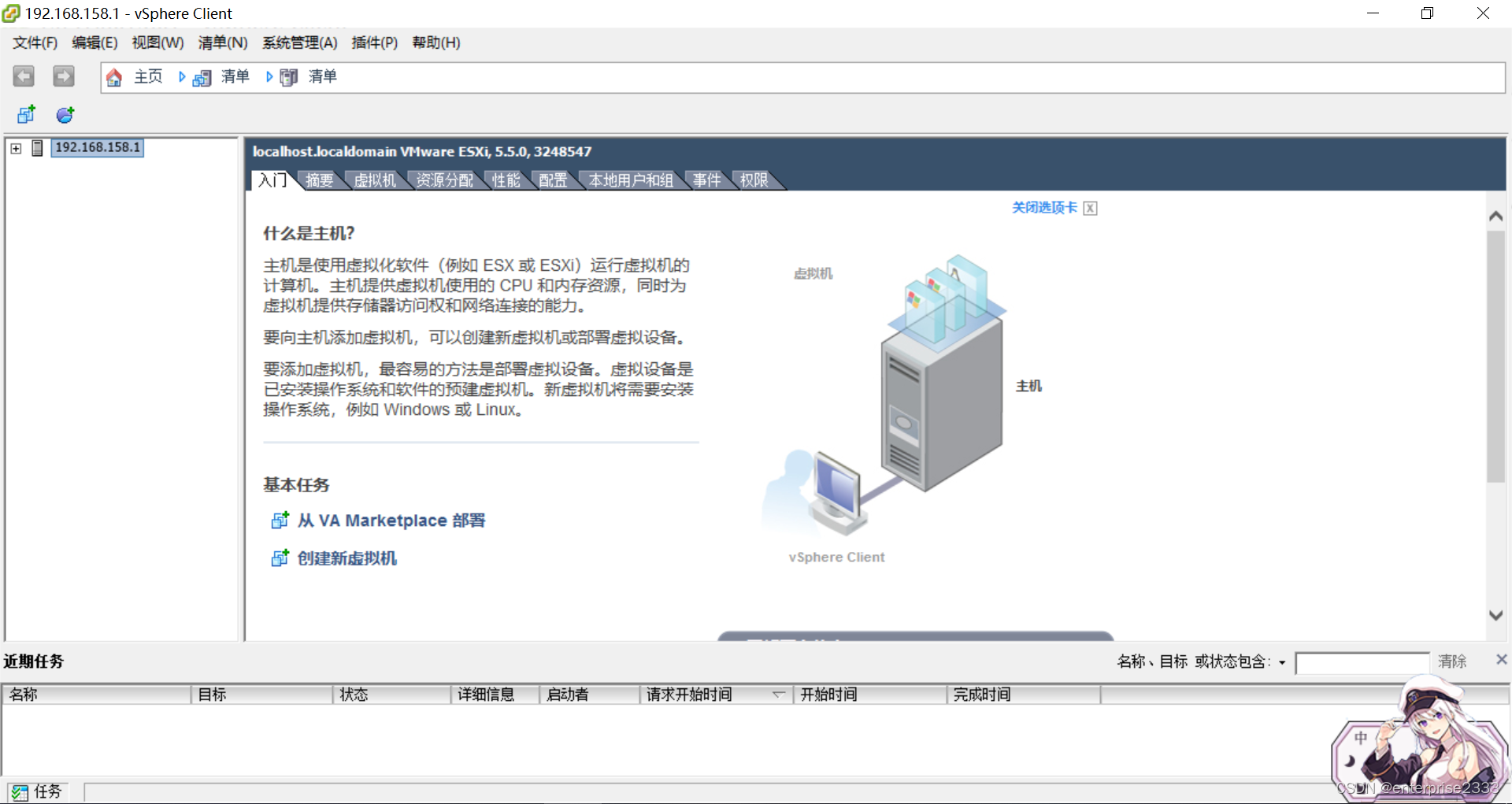
Task: Click the scroll up arrow of content pane
Action: click(1496, 216)
